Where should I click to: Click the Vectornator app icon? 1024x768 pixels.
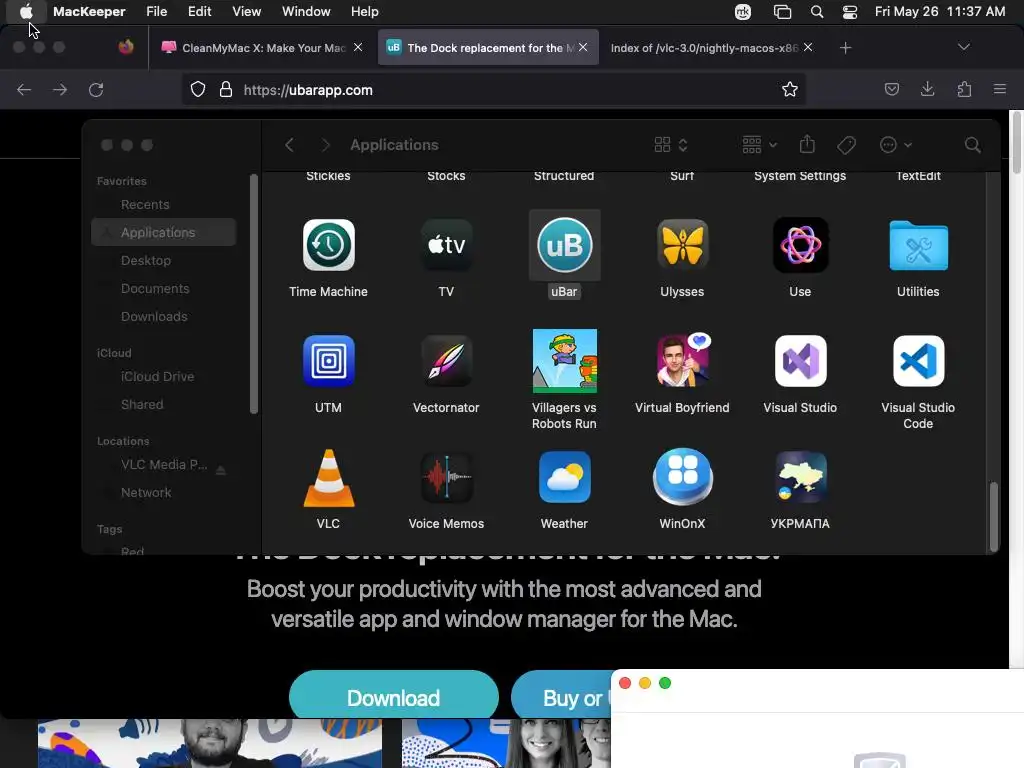click(447, 361)
